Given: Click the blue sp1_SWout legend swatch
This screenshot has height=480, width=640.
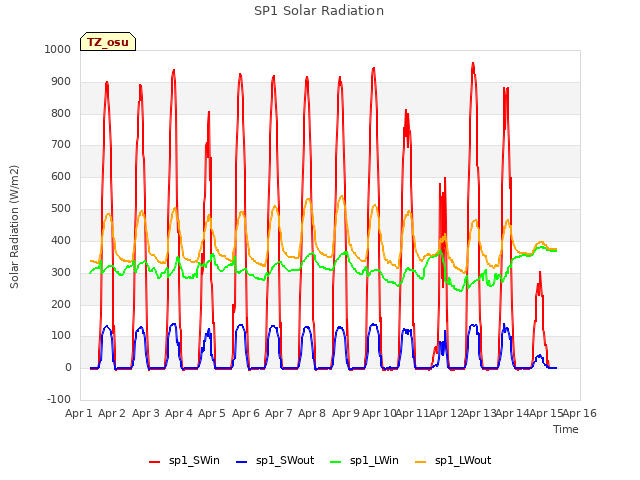Looking at the screenshot, I should point(242,462).
